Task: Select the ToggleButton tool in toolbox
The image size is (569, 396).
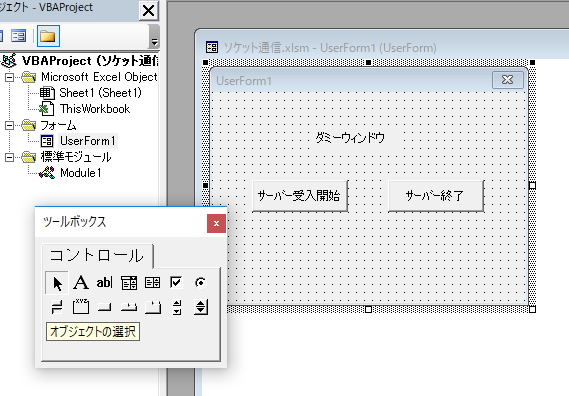Action: (x=57, y=307)
